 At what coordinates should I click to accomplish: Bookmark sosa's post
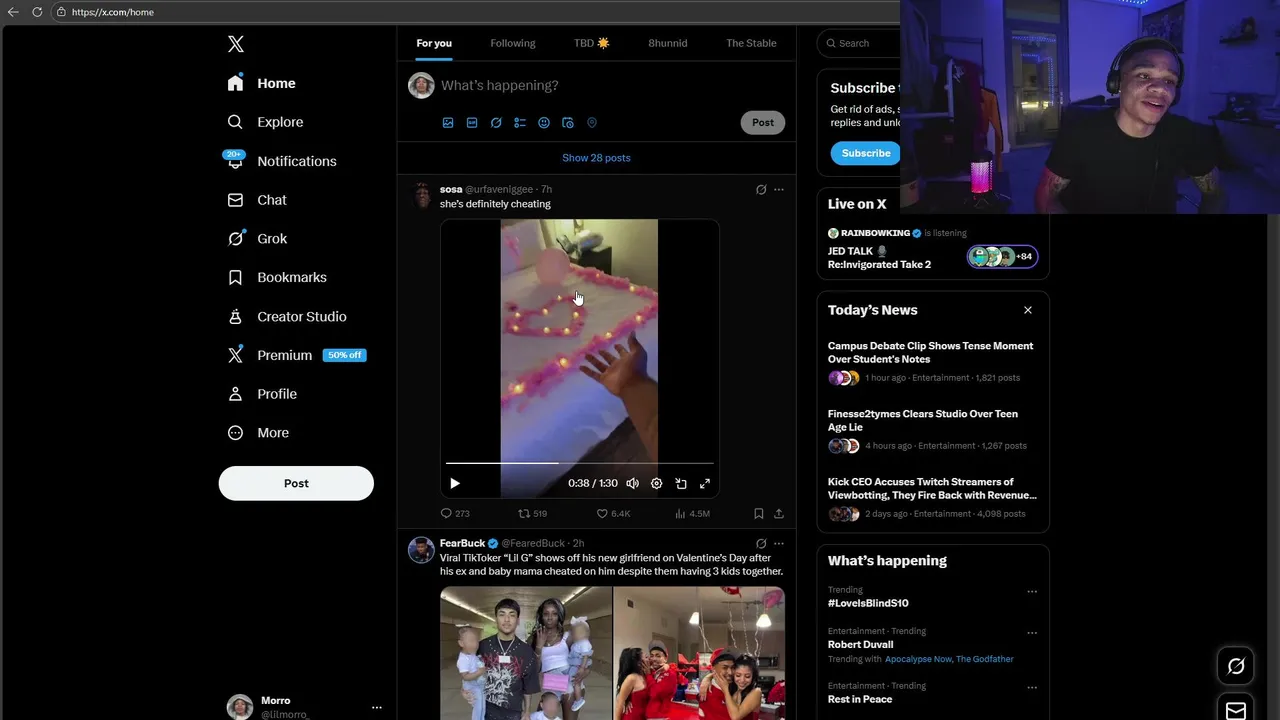(759, 513)
